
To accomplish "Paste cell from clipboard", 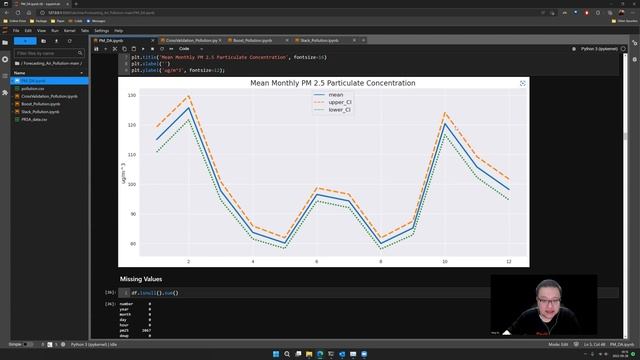I will 134,49.
